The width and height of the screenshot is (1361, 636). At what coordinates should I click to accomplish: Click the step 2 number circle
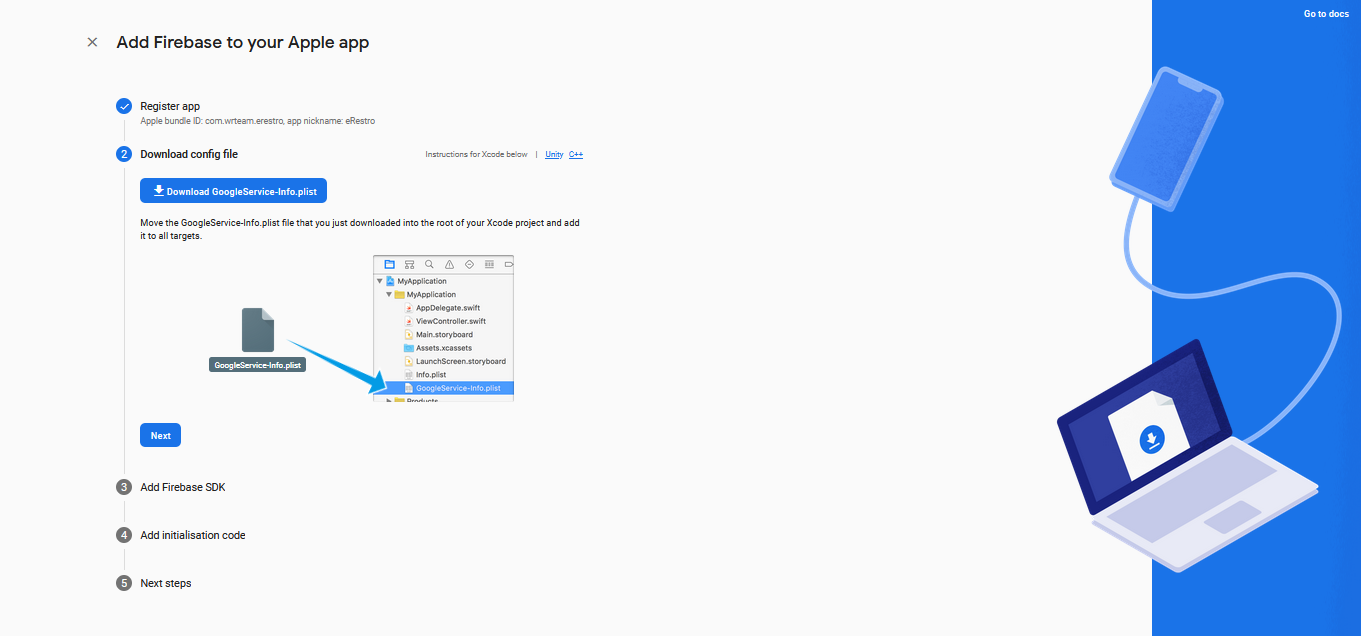[124, 154]
